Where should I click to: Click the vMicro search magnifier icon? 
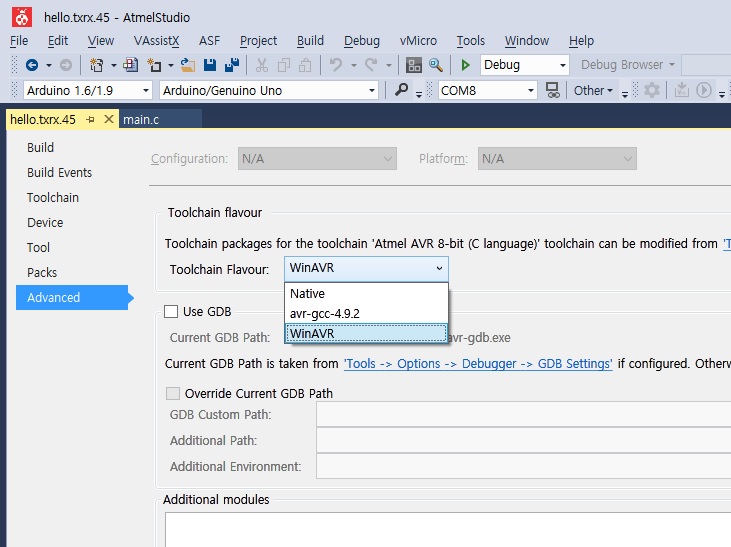[401, 90]
